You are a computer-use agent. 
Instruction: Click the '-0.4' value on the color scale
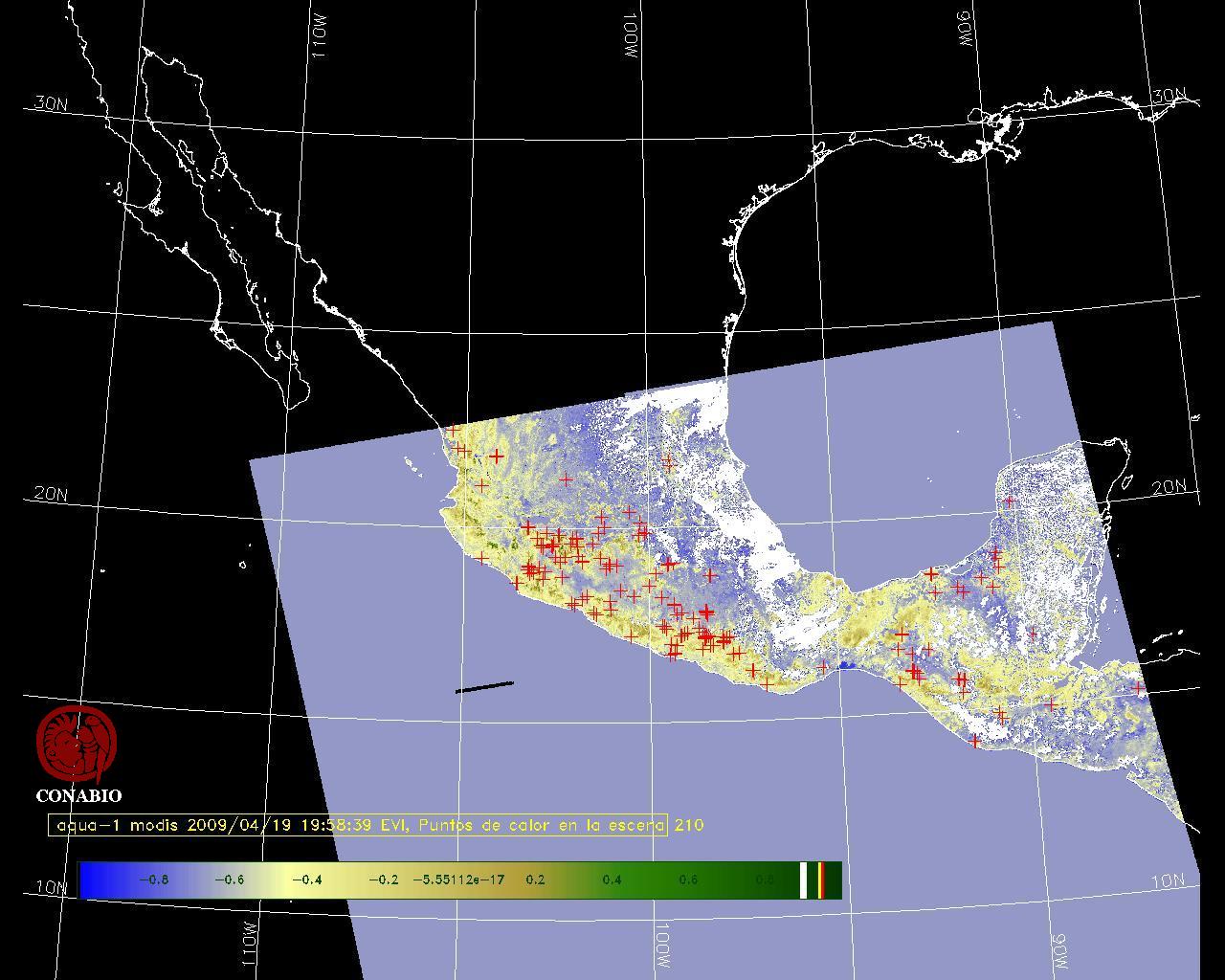[306, 880]
